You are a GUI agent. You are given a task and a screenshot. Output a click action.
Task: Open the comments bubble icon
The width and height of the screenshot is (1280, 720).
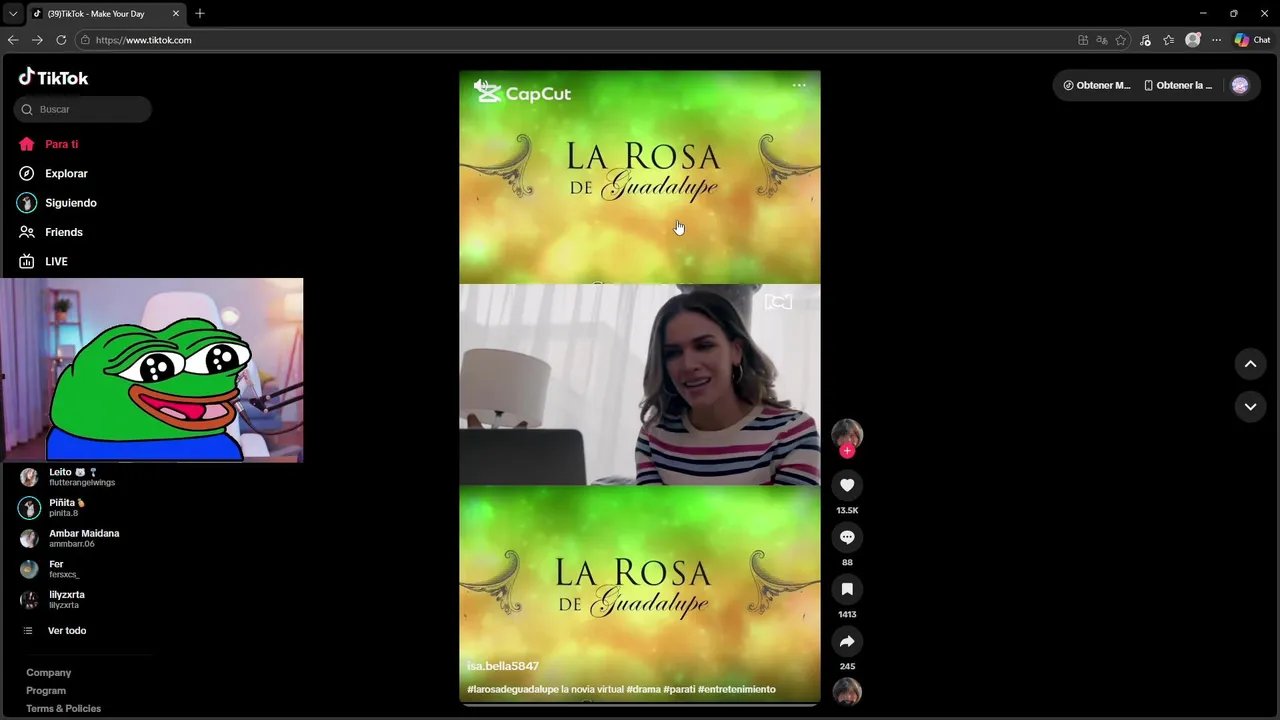(847, 537)
